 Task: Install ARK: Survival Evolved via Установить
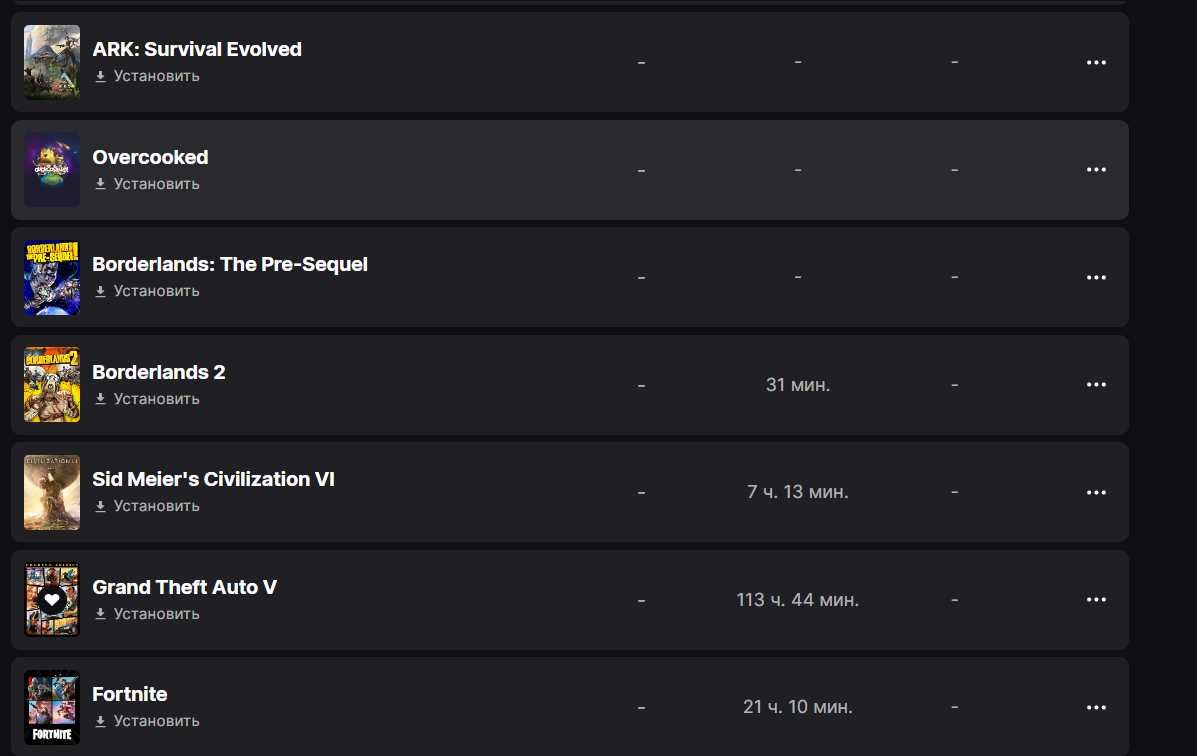pyautogui.click(x=147, y=76)
